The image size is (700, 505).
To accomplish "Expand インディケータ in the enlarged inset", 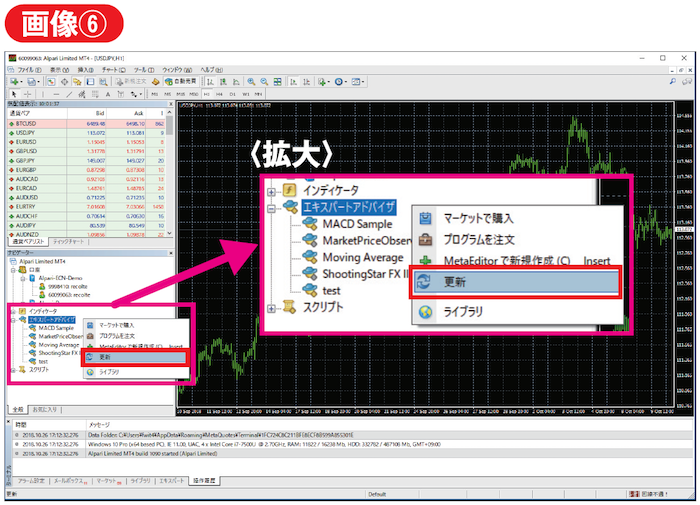I will click(x=271, y=192).
